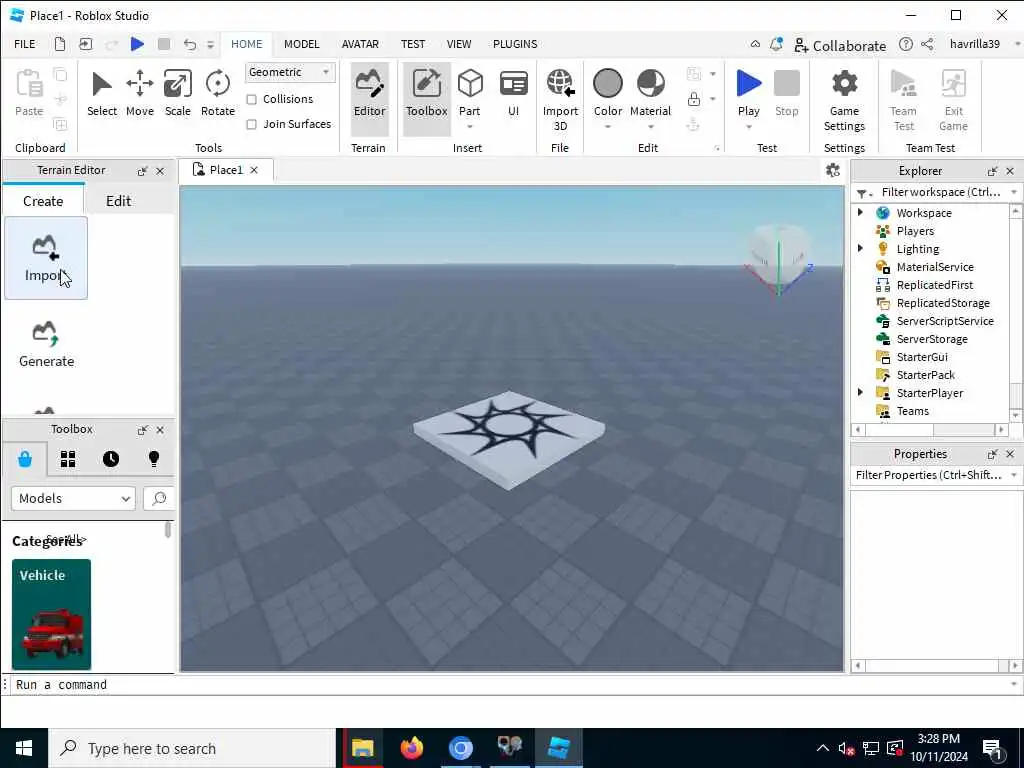This screenshot has width=1024, height=768.
Task: Click the Generate terrain tool
Action: point(46,345)
